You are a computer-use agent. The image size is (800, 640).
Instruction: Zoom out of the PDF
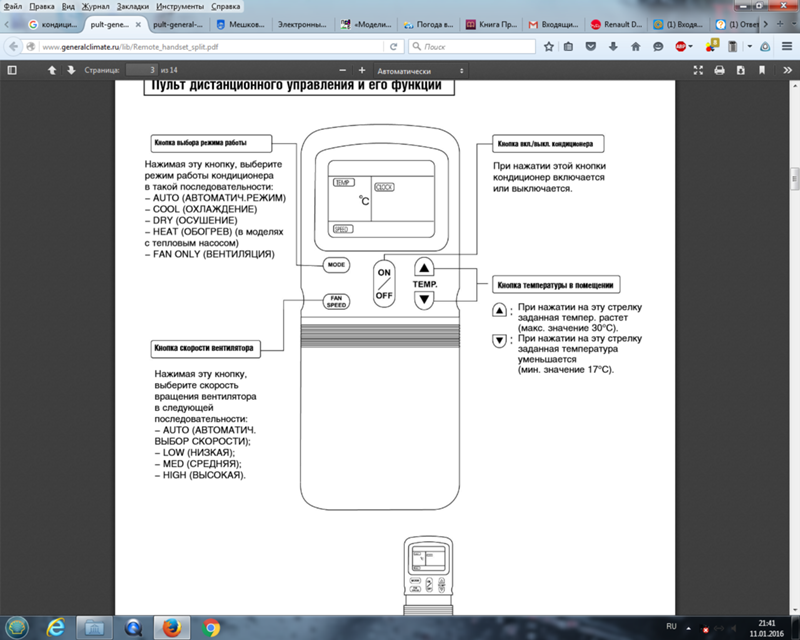pyautogui.click(x=343, y=70)
